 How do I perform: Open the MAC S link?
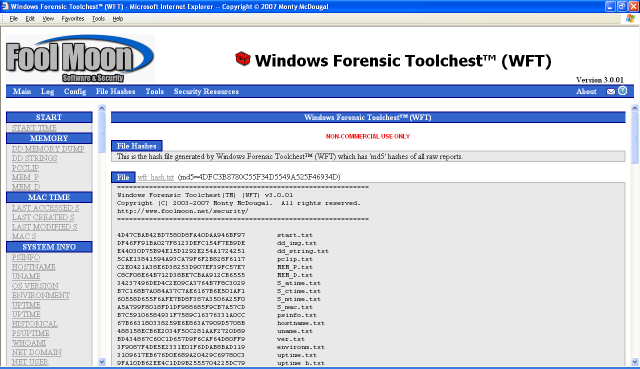click(24, 236)
